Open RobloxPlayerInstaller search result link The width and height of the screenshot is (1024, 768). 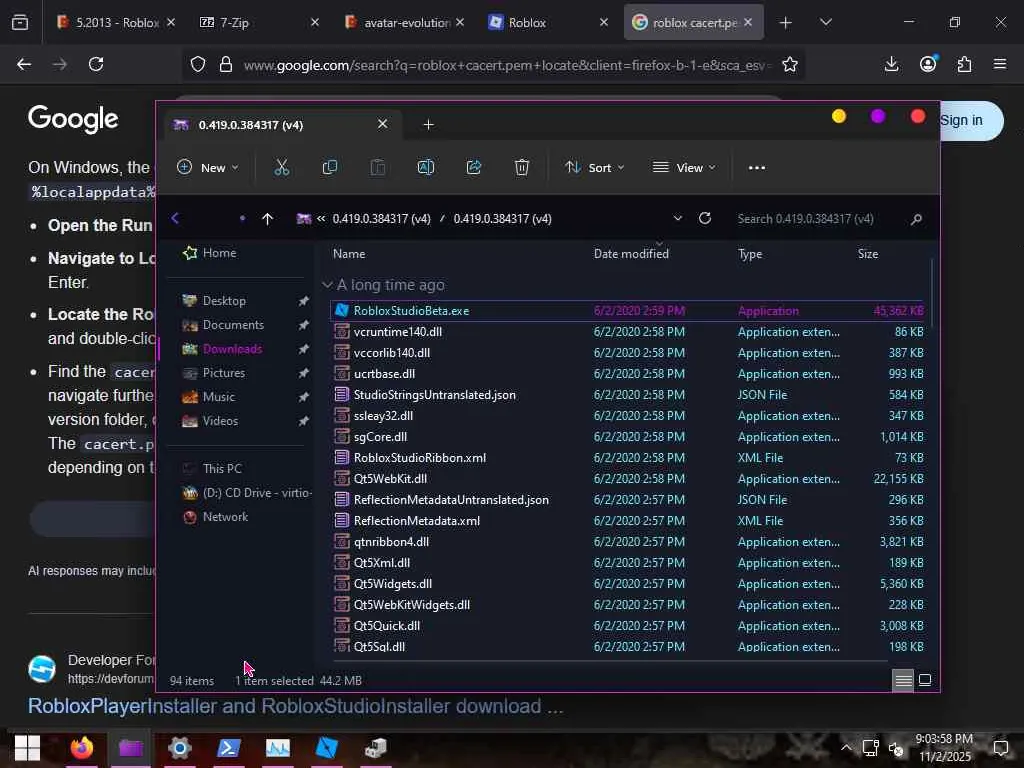click(x=295, y=706)
